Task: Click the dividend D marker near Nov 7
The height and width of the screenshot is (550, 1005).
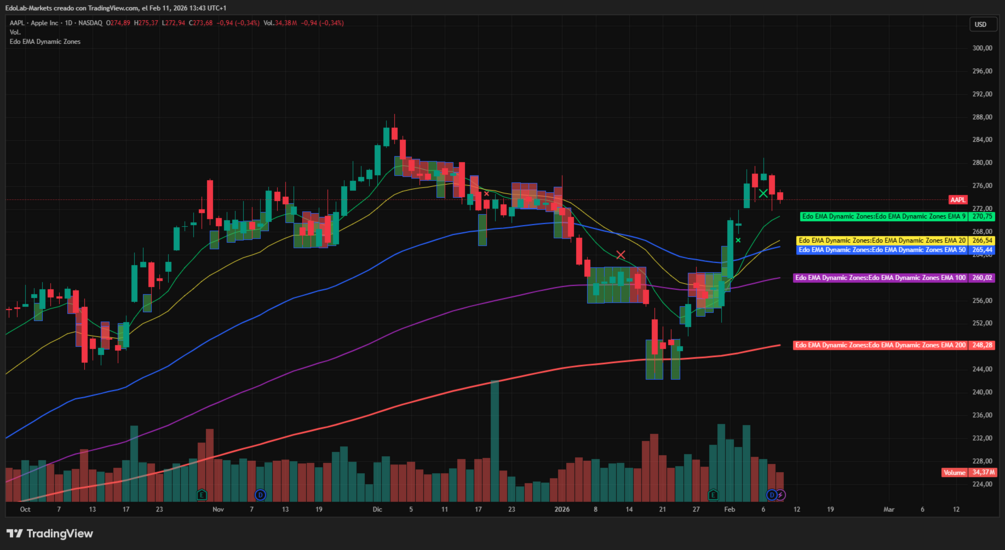Action: [260, 495]
